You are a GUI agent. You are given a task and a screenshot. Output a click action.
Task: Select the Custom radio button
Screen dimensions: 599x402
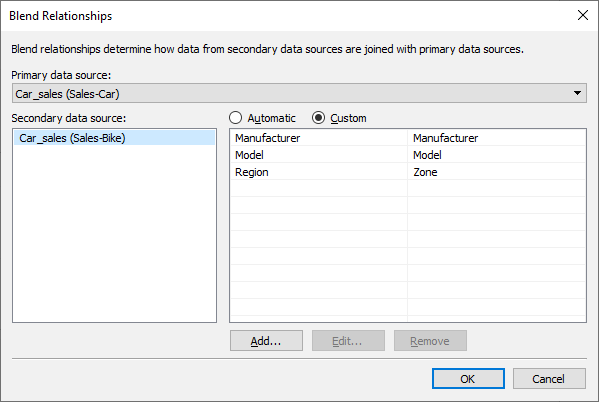point(318,118)
